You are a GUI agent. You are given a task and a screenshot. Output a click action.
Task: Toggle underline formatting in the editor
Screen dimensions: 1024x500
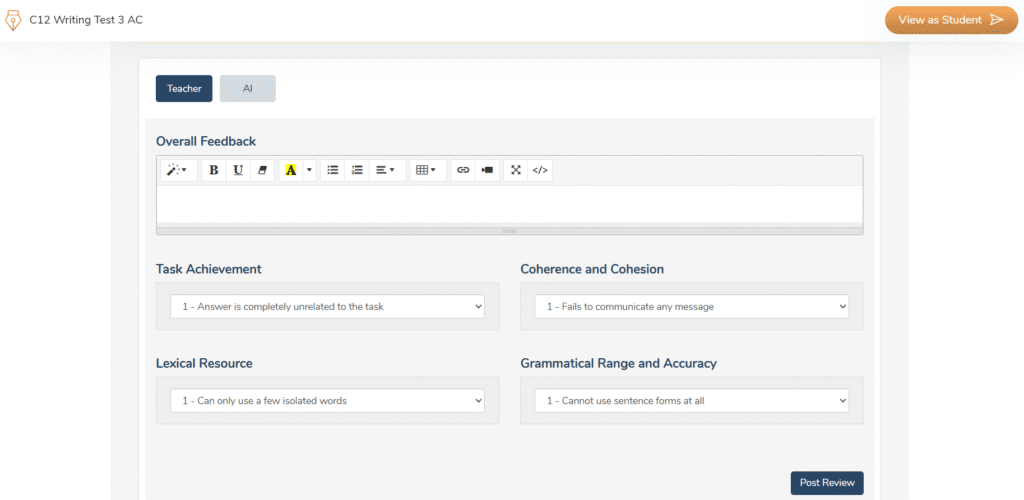(x=238, y=170)
